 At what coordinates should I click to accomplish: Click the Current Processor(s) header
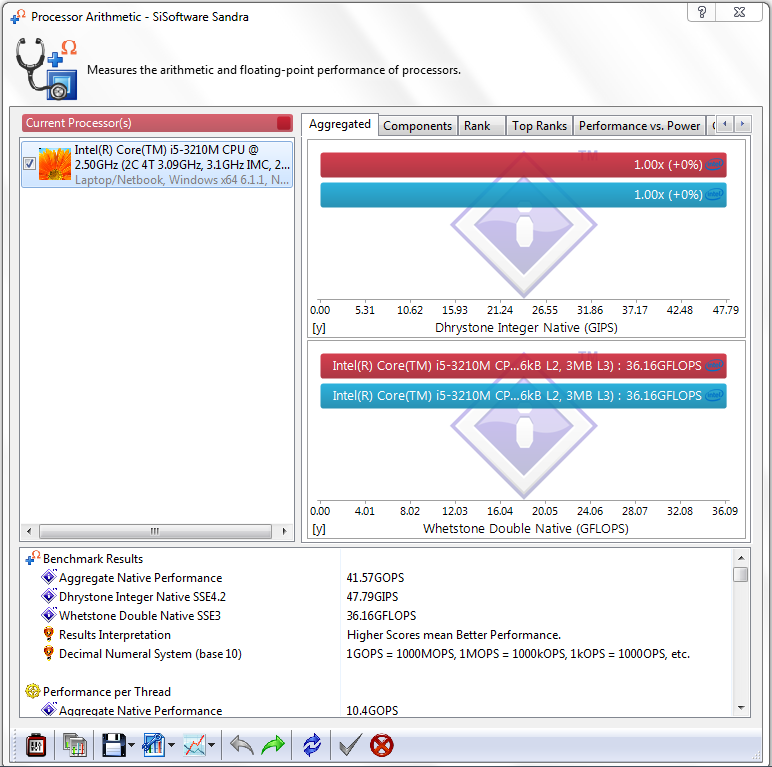(x=157, y=123)
